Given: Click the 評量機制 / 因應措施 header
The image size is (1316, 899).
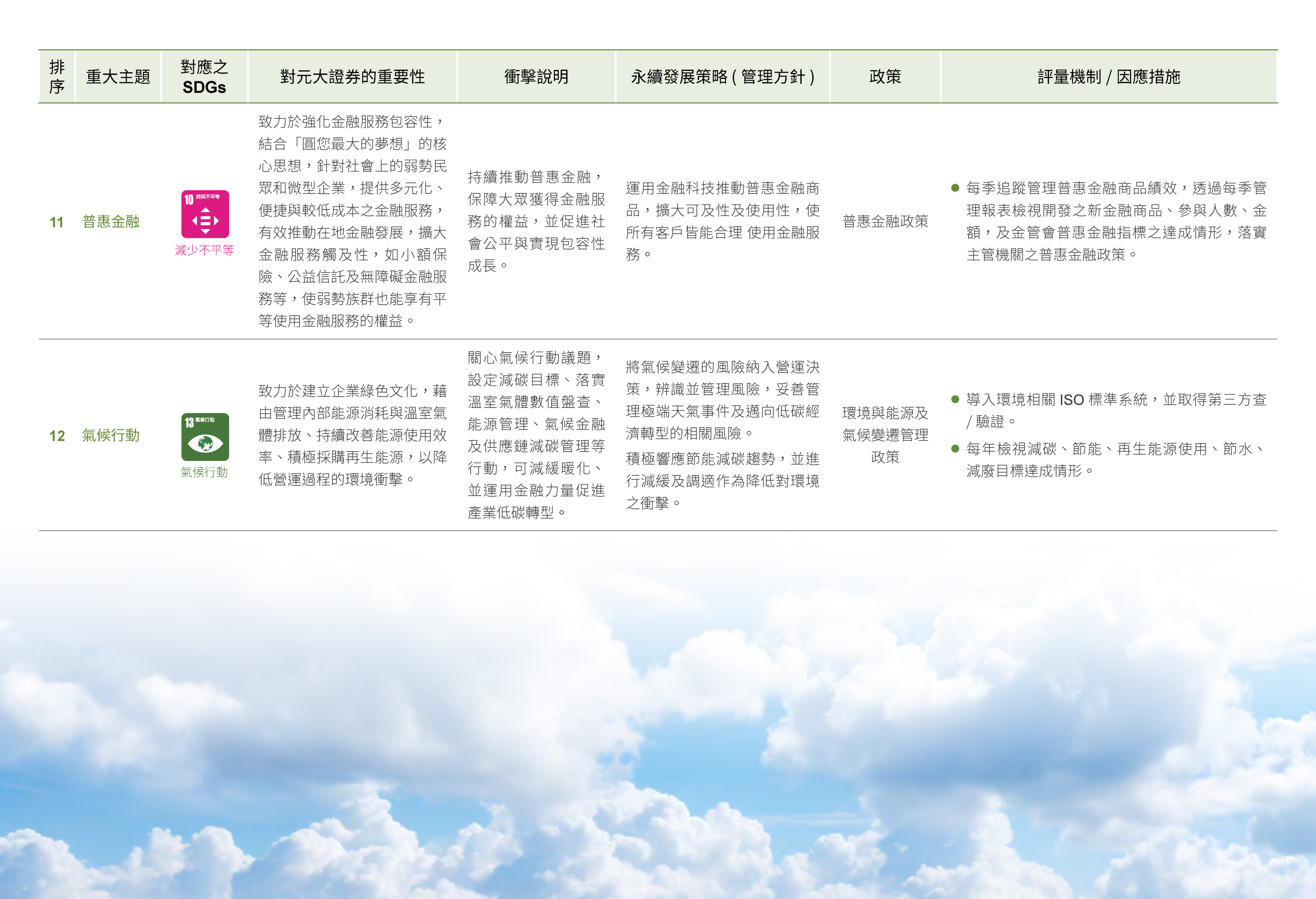Looking at the screenshot, I should click(x=1109, y=76).
